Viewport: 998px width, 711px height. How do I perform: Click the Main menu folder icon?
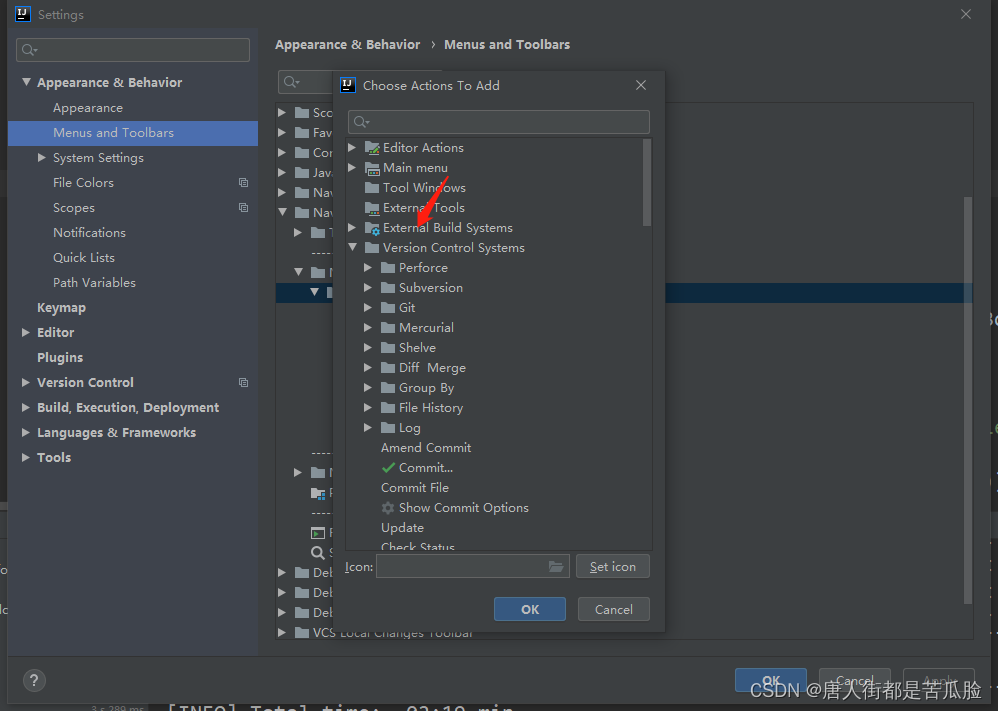[372, 168]
